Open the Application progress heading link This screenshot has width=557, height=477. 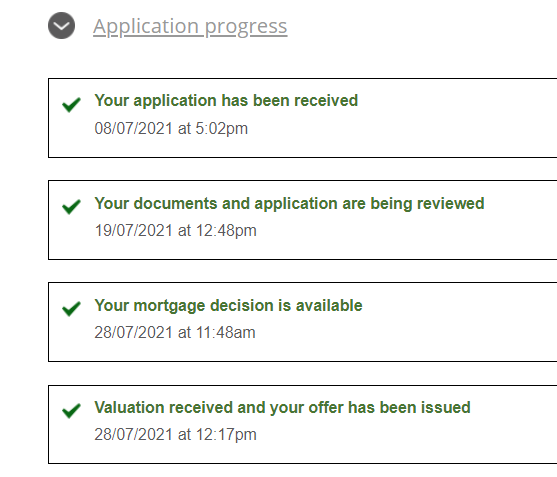pos(190,27)
